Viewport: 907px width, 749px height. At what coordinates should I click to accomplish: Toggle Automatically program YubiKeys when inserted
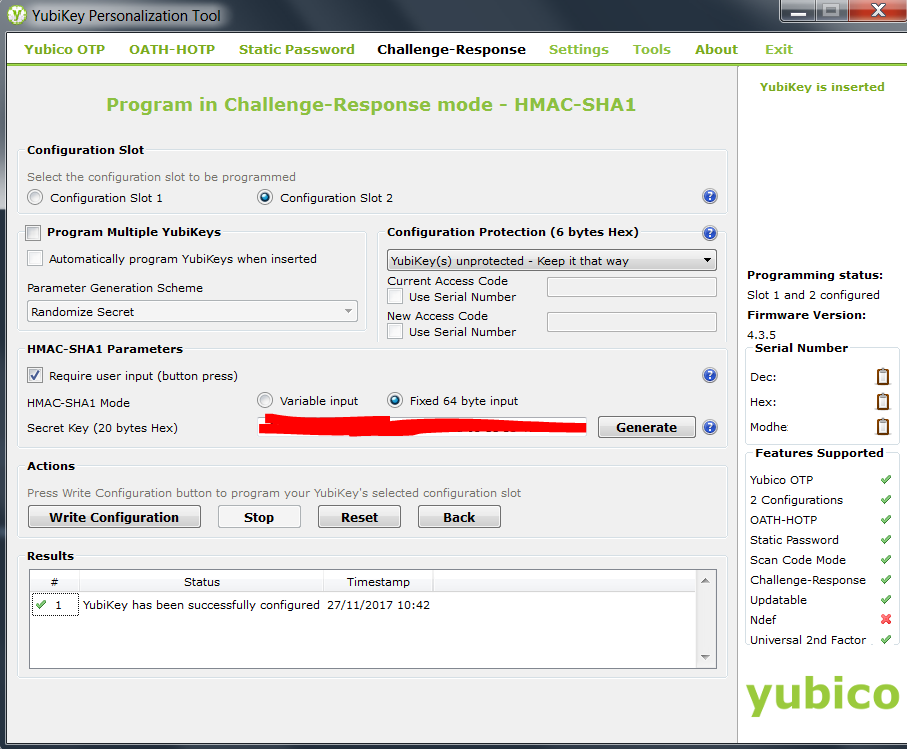(x=35, y=259)
